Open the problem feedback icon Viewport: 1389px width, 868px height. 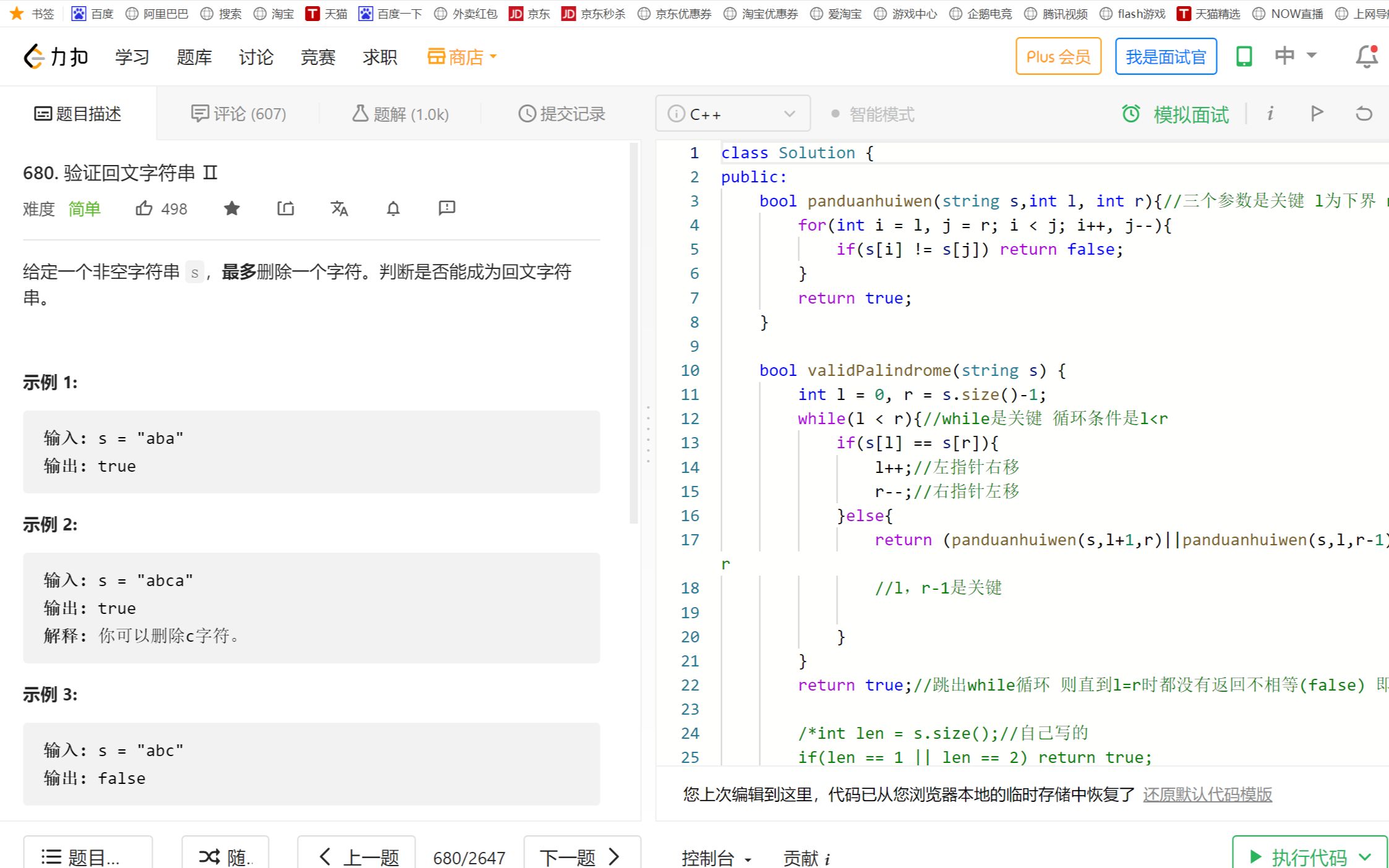click(447, 208)
